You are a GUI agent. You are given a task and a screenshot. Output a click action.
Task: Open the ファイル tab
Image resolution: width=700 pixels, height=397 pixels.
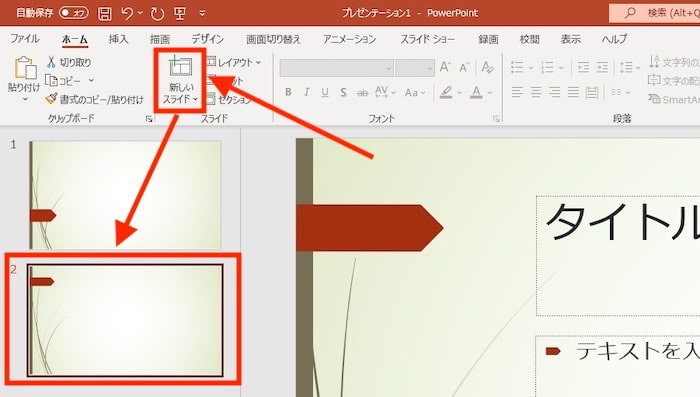click(x=25, y=39)
